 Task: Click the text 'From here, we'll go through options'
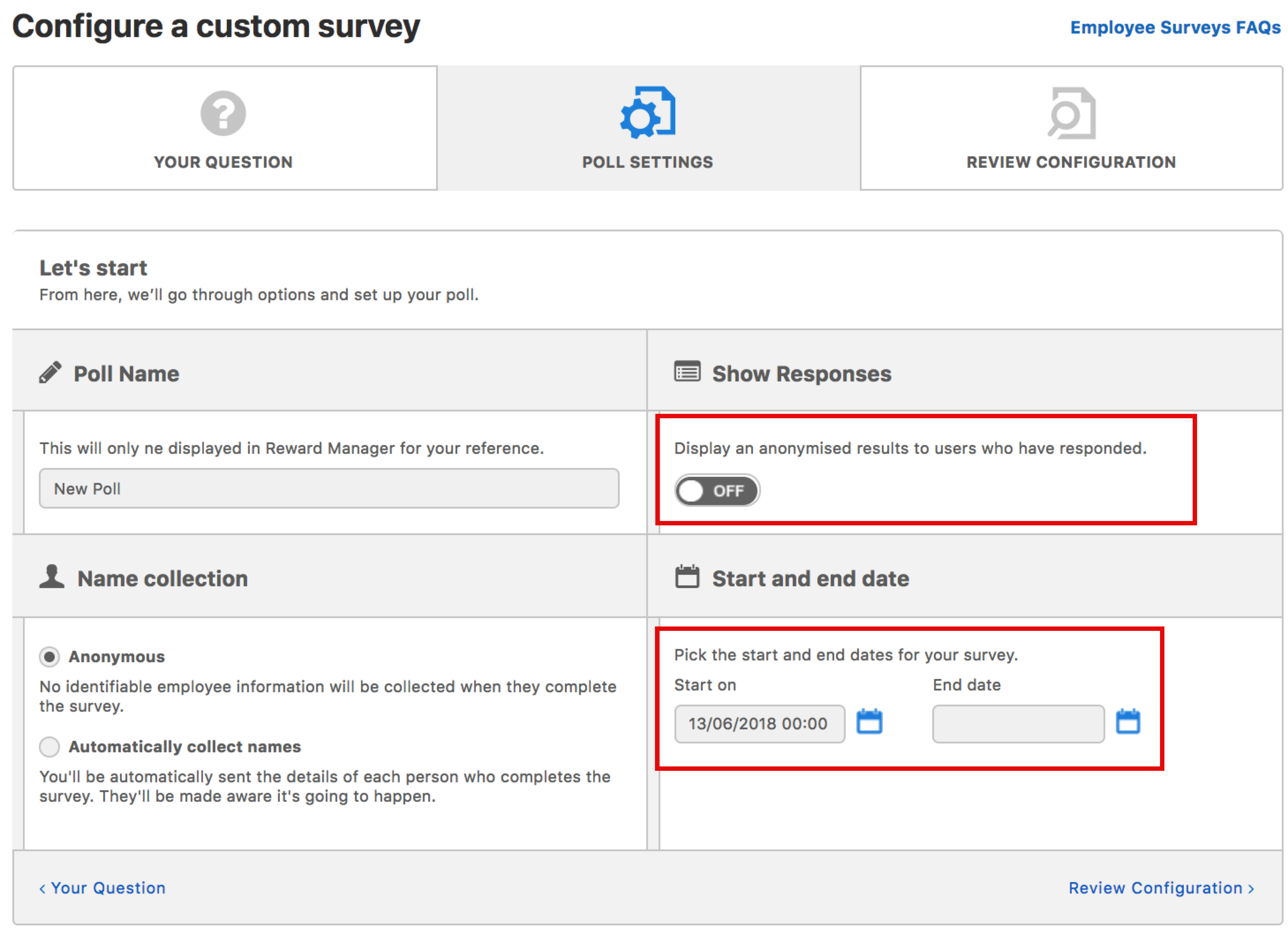tap(258, 295)
